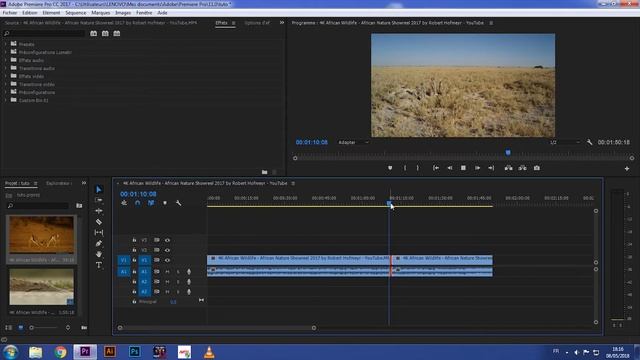Screen dimensions: 640x360
Task: Open Séquence menu
Action: pos(76,13)
